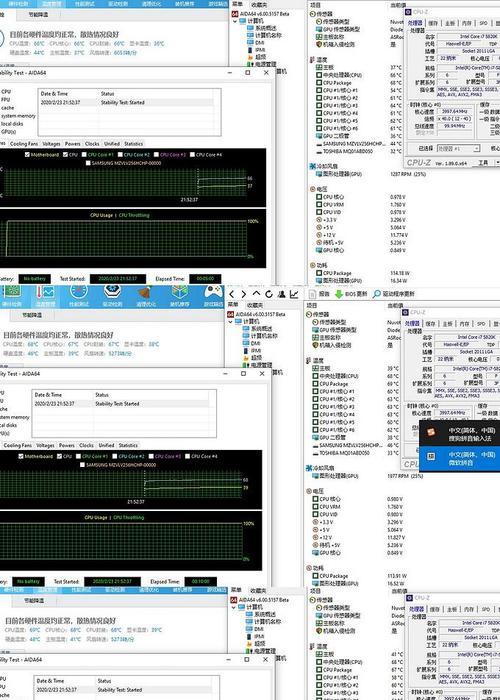Click the up-level caret icon in AIDA64 toolbar
This screenshot has height=700, width=500.
(x=256, y=294)
